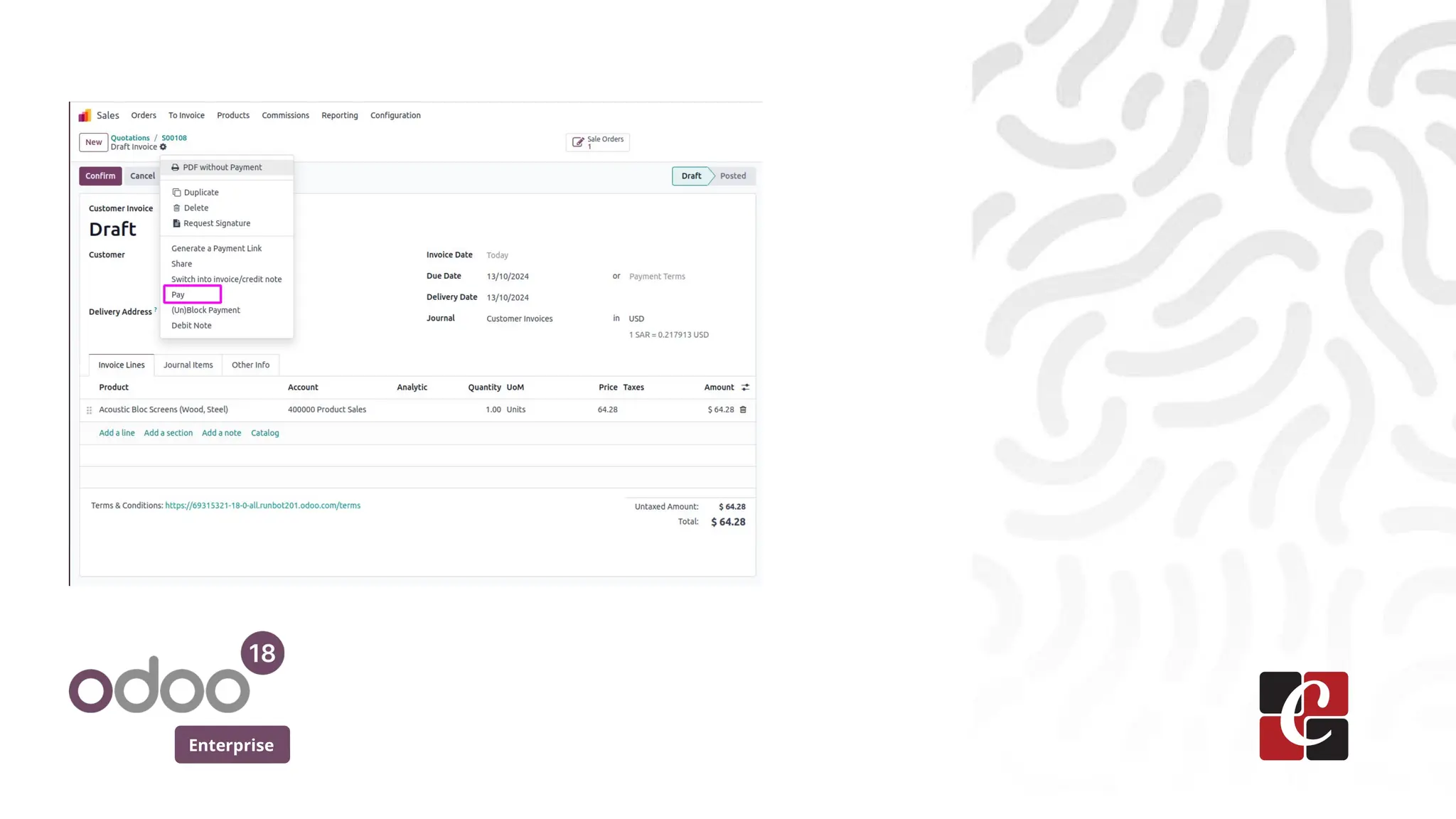This screenshot has height=819, width=1456.
Task: Click the Sale Orders smart button icon
Action: coord(578,142)
